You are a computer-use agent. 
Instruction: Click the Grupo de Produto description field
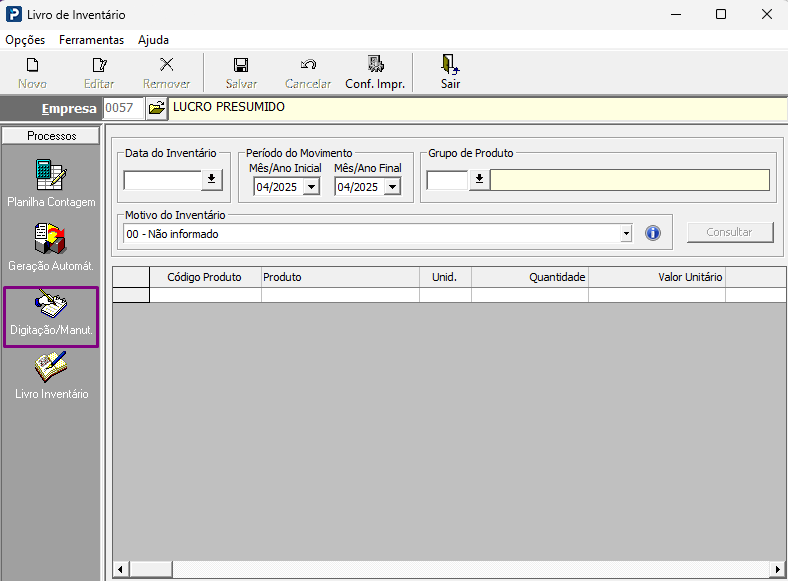pyautogui.click(x=630, y=180)
